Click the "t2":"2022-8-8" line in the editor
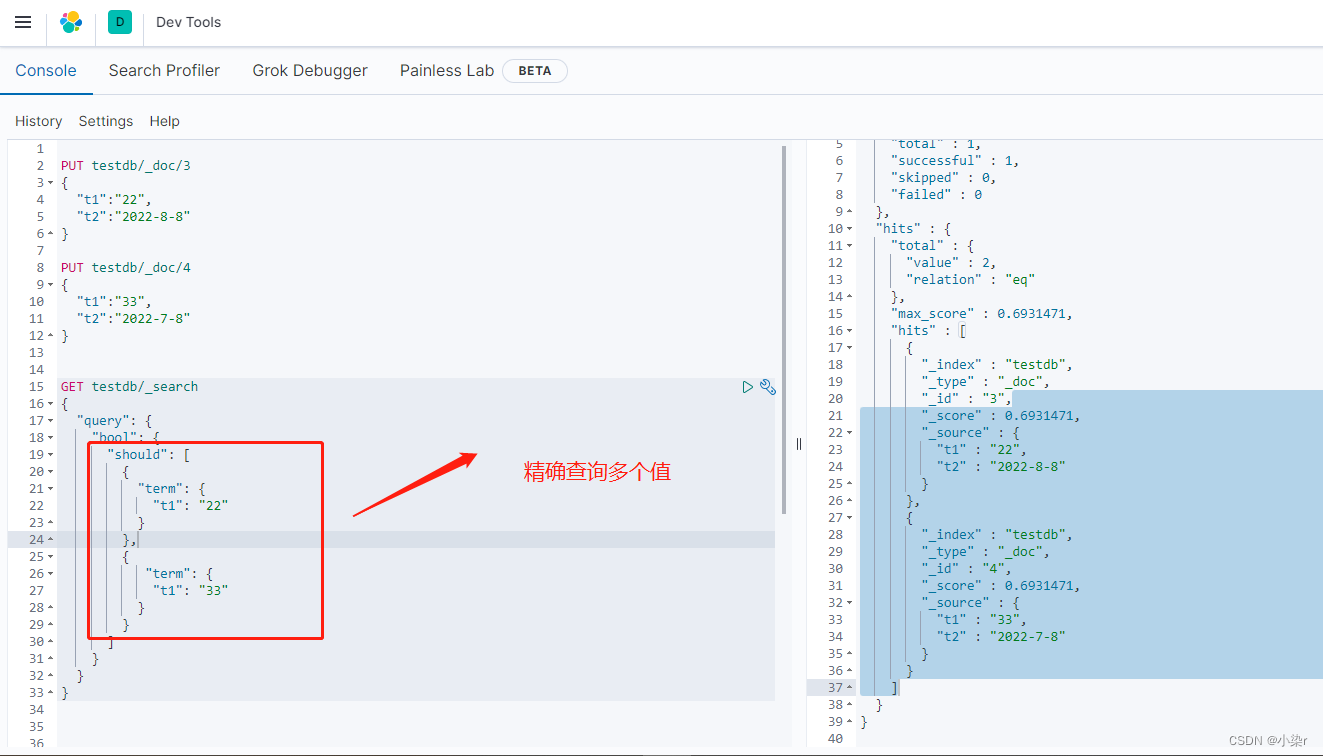Screen dimensions: 1323x756 tap(133, 217)
